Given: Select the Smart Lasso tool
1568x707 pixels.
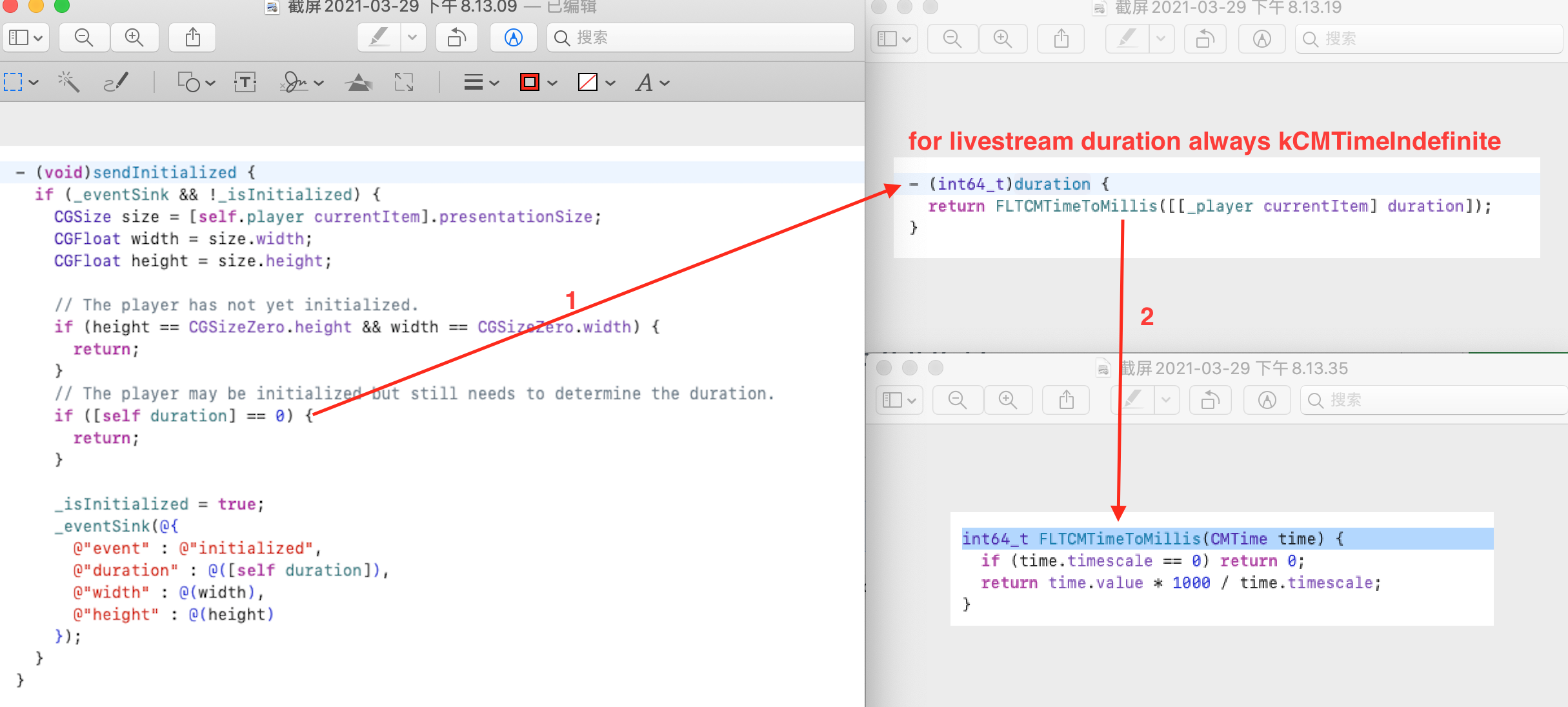Looking at the screenshot, I should coord(68,83).
